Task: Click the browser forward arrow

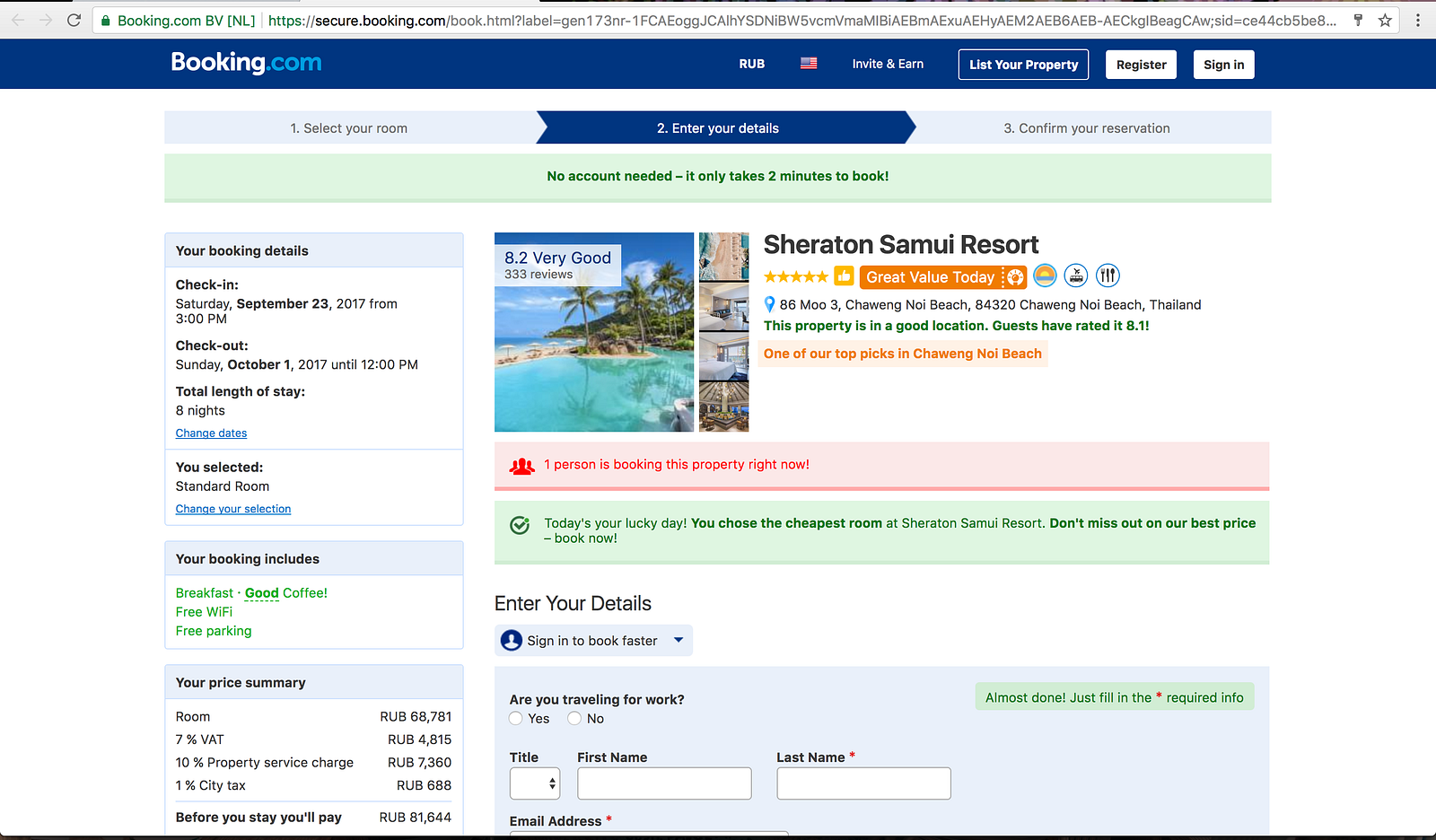Action: click(x=46, y=20)
